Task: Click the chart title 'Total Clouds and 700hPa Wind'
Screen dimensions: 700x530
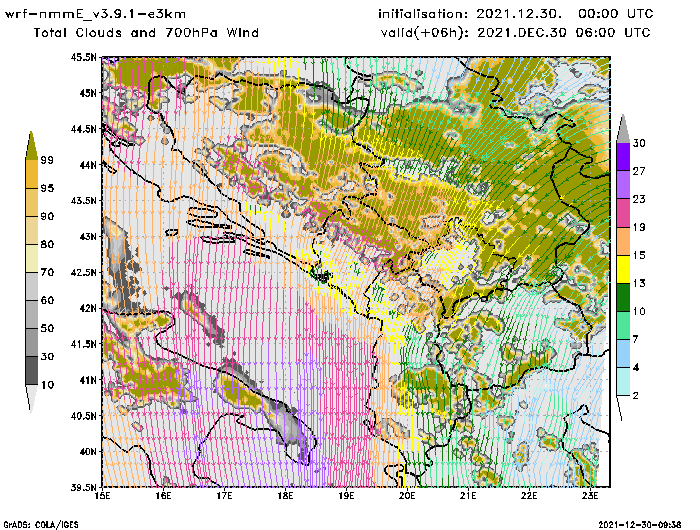Action: pos(146,33)
